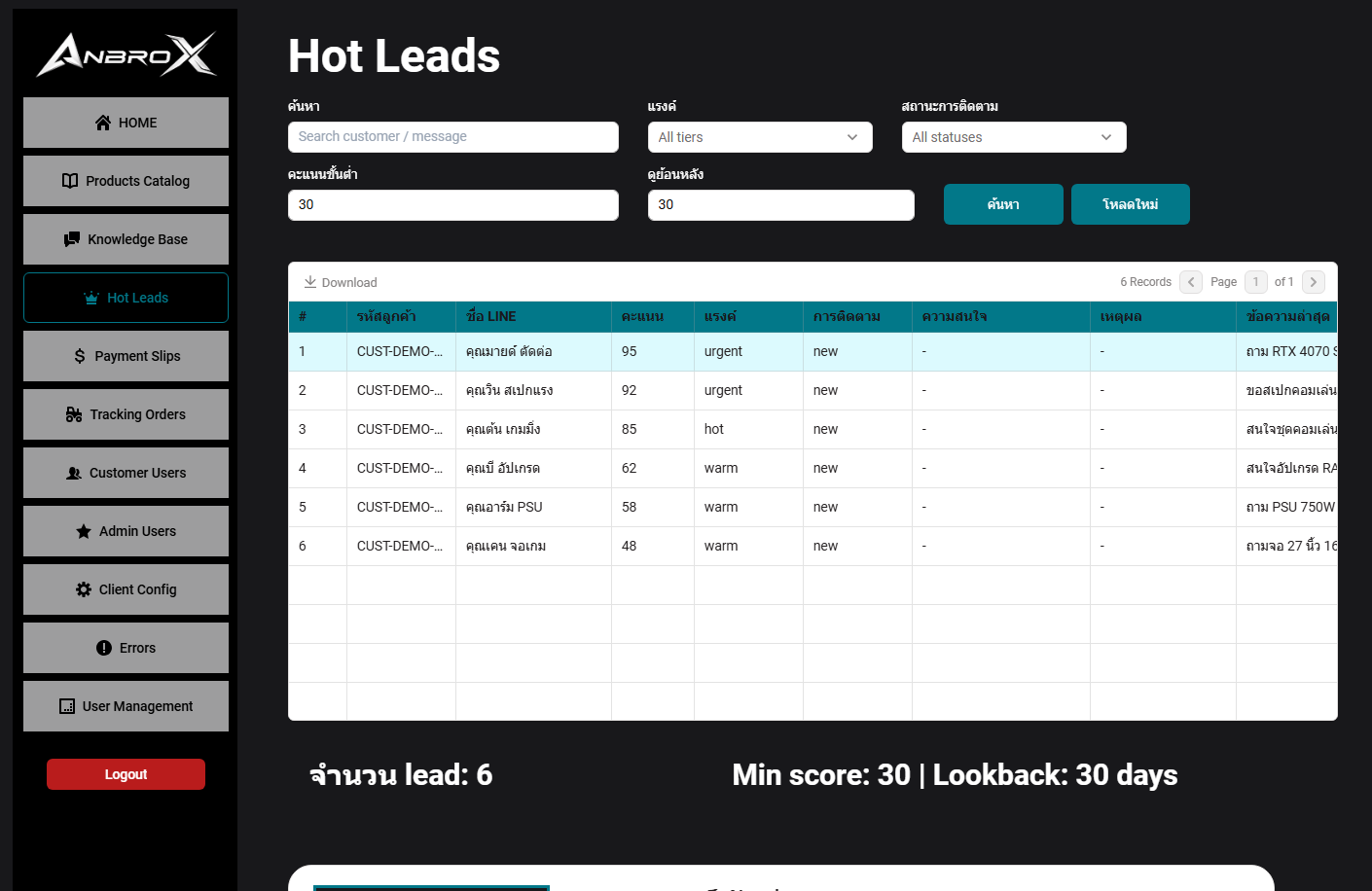Click the Tracking Orders truck icon

(74, 414)
